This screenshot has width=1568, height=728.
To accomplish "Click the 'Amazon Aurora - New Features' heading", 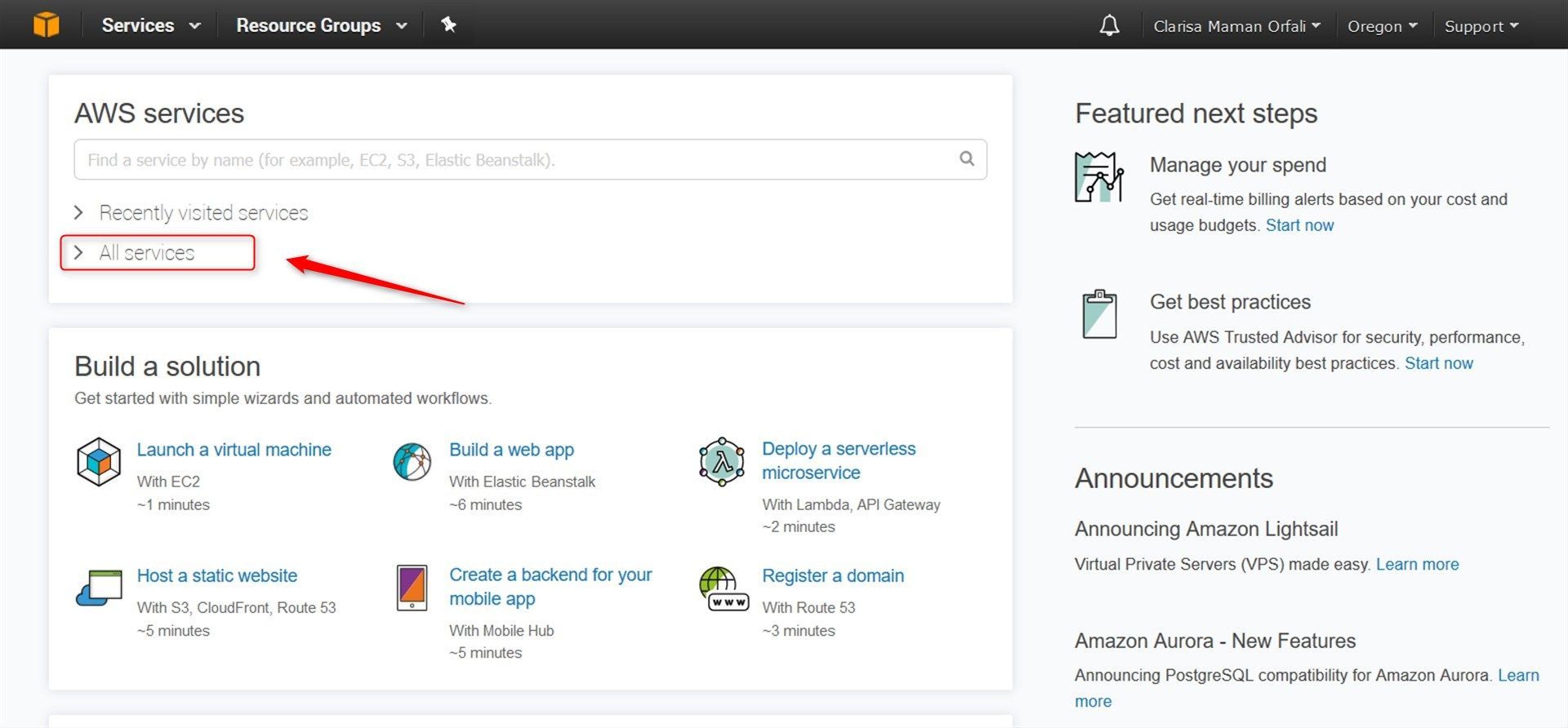I will click(x=1215, y=641).
